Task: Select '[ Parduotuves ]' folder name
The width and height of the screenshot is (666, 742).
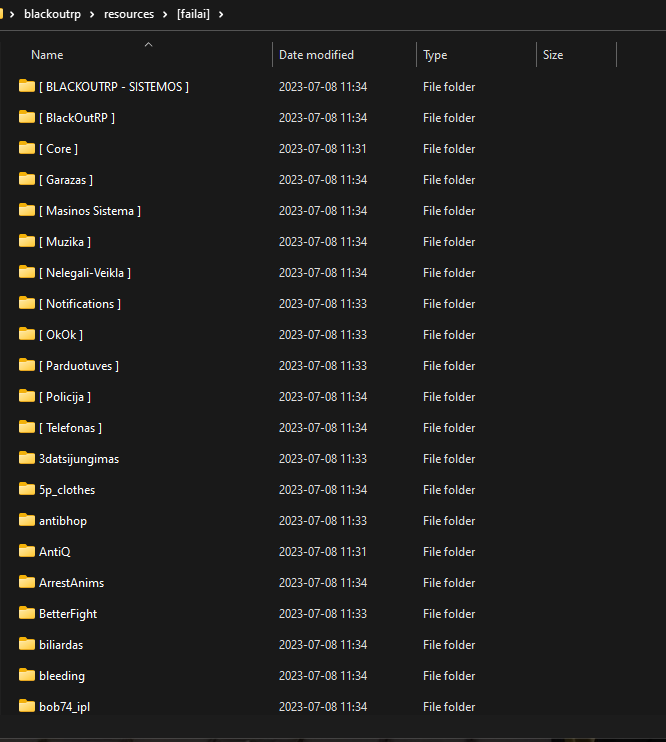Action: 79,366
